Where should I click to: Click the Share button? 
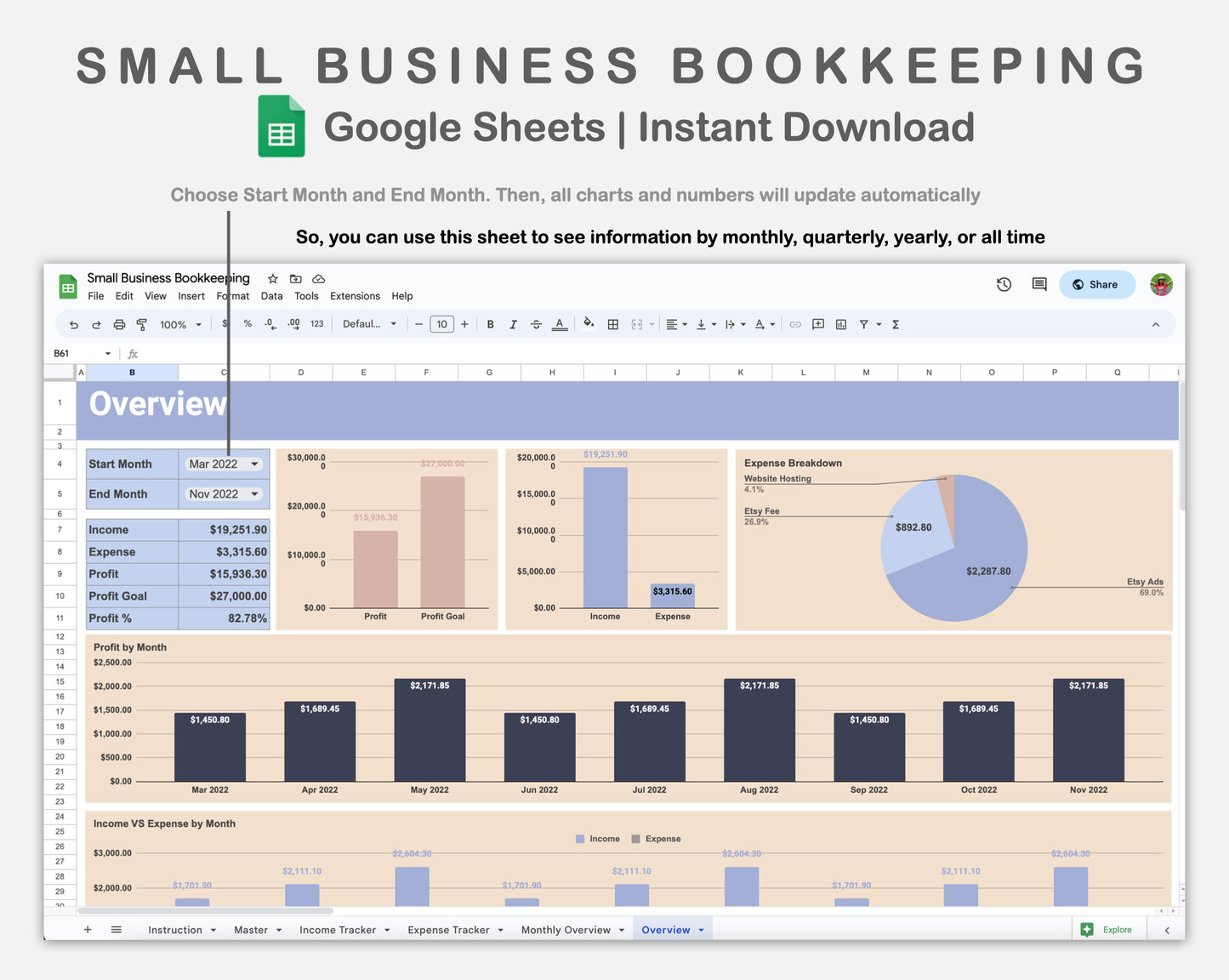pos(1096,284)
